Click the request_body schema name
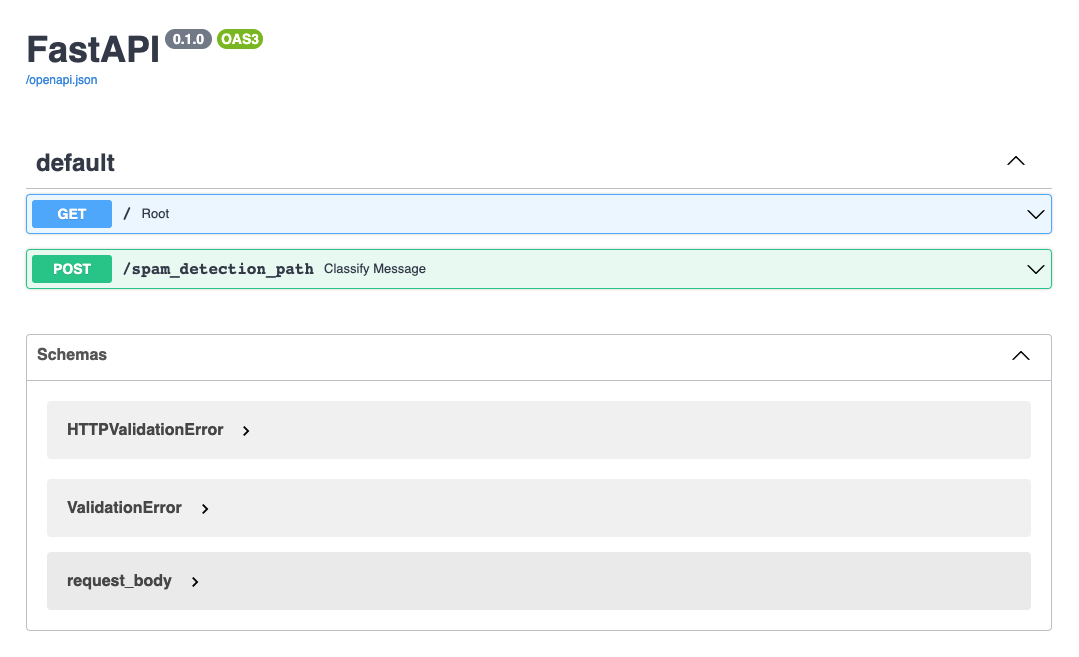Image resolution: width=1079 pixels, height=657 pixels. [x=119, y=581]
